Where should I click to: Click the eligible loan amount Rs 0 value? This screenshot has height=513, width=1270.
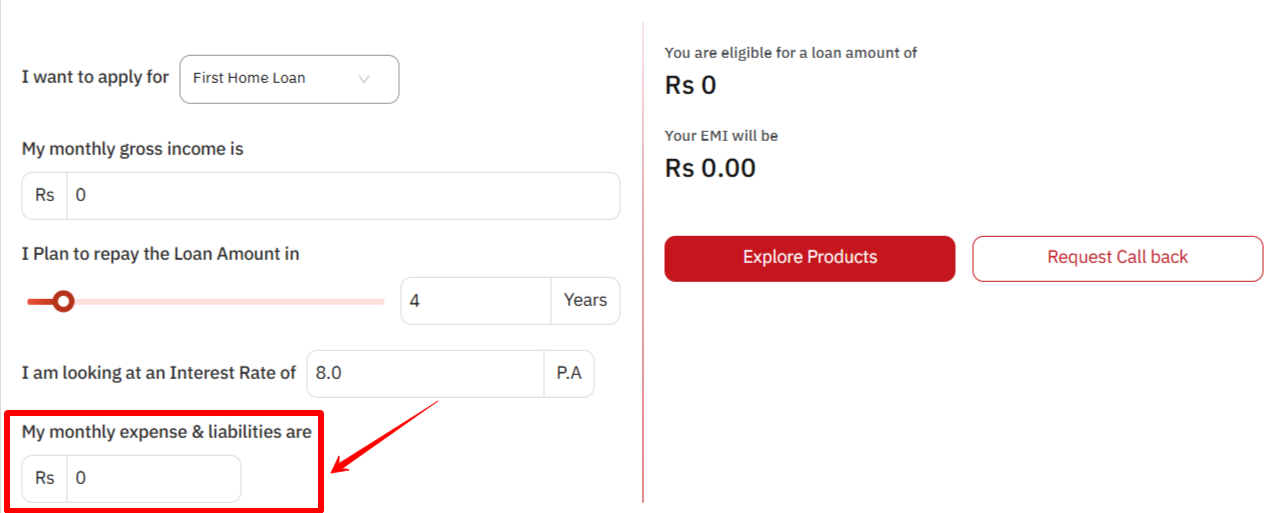coord(691,86)
